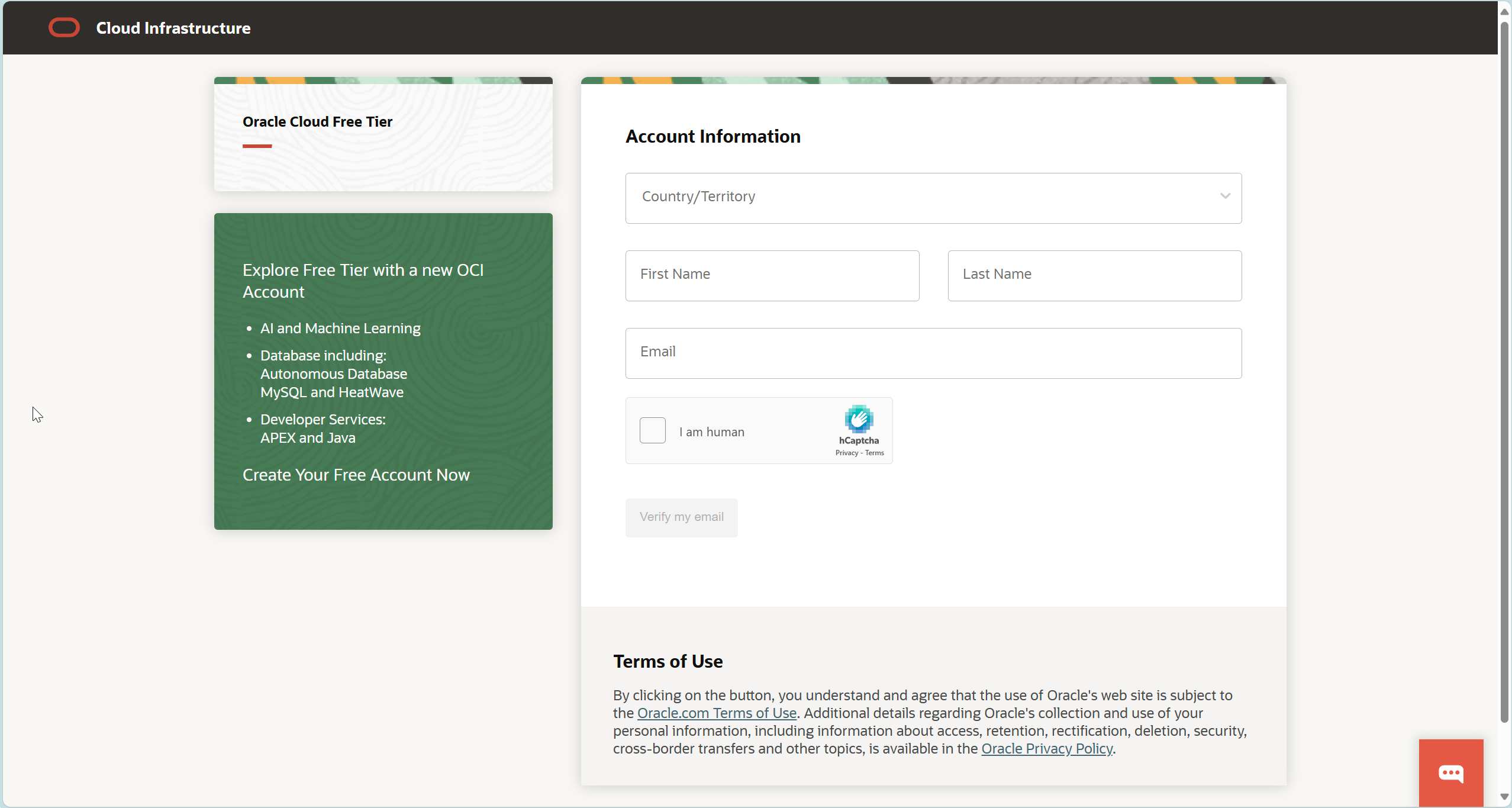Open the Oracle.com Terms of Use link

[717, 713]
